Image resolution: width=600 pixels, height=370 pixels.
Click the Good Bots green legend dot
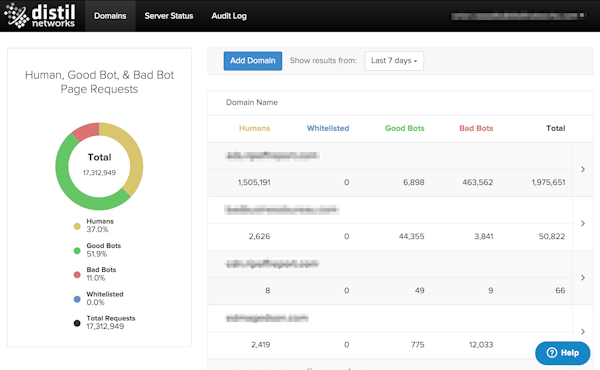(77, 251)
